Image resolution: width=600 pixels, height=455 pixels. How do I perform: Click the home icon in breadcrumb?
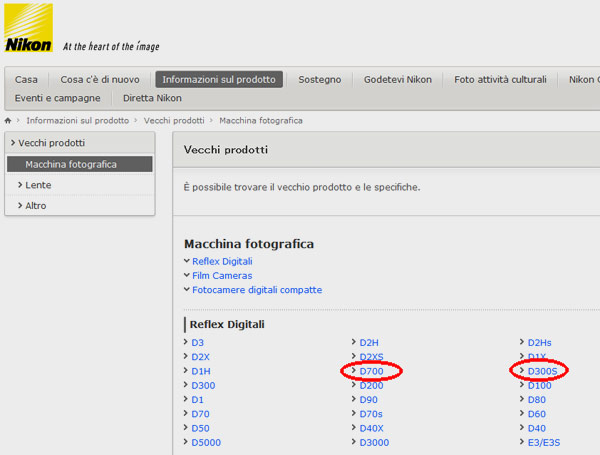pyautogui.click(x=9, y=121)
